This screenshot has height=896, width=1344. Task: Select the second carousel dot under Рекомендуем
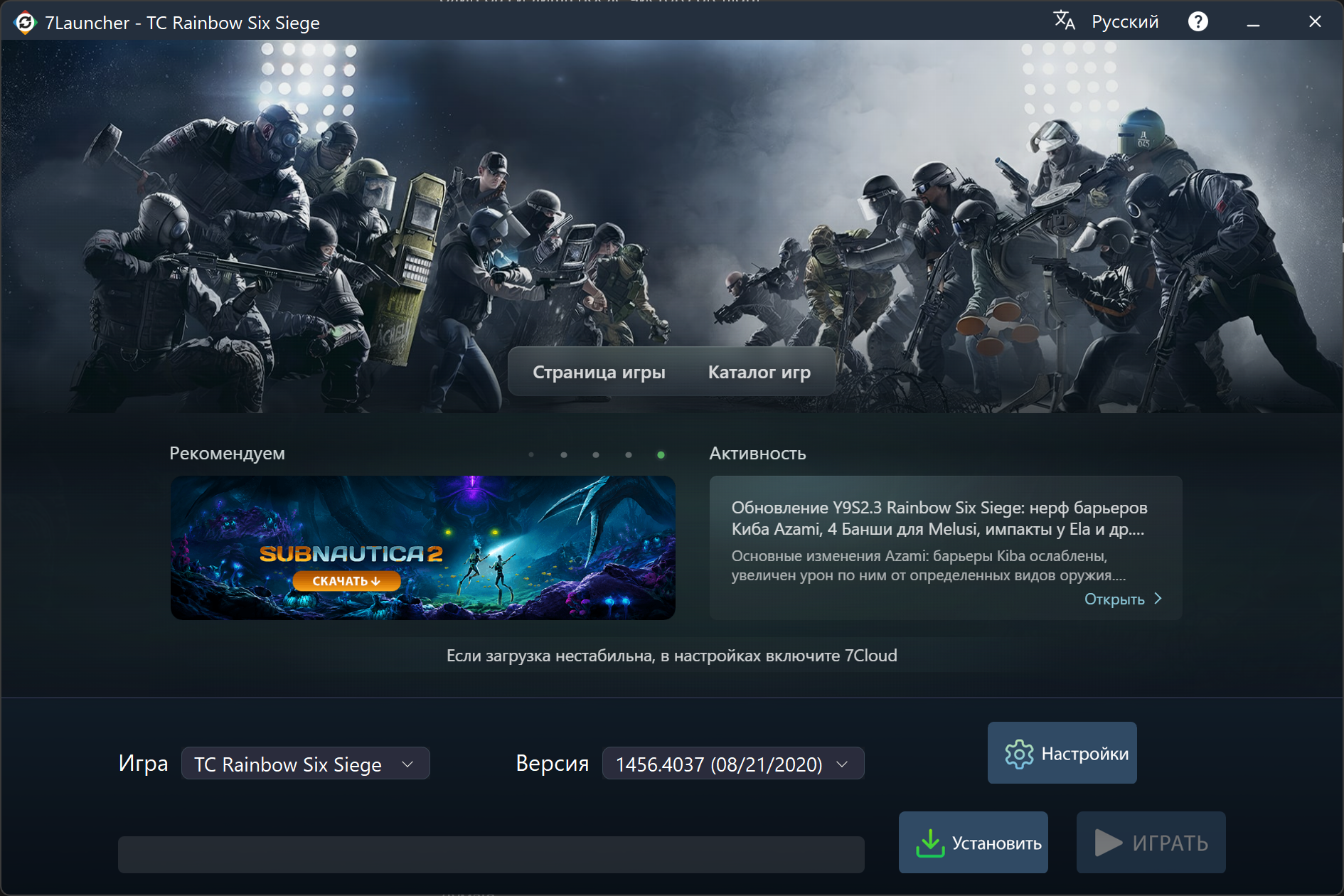coord(564,455)
